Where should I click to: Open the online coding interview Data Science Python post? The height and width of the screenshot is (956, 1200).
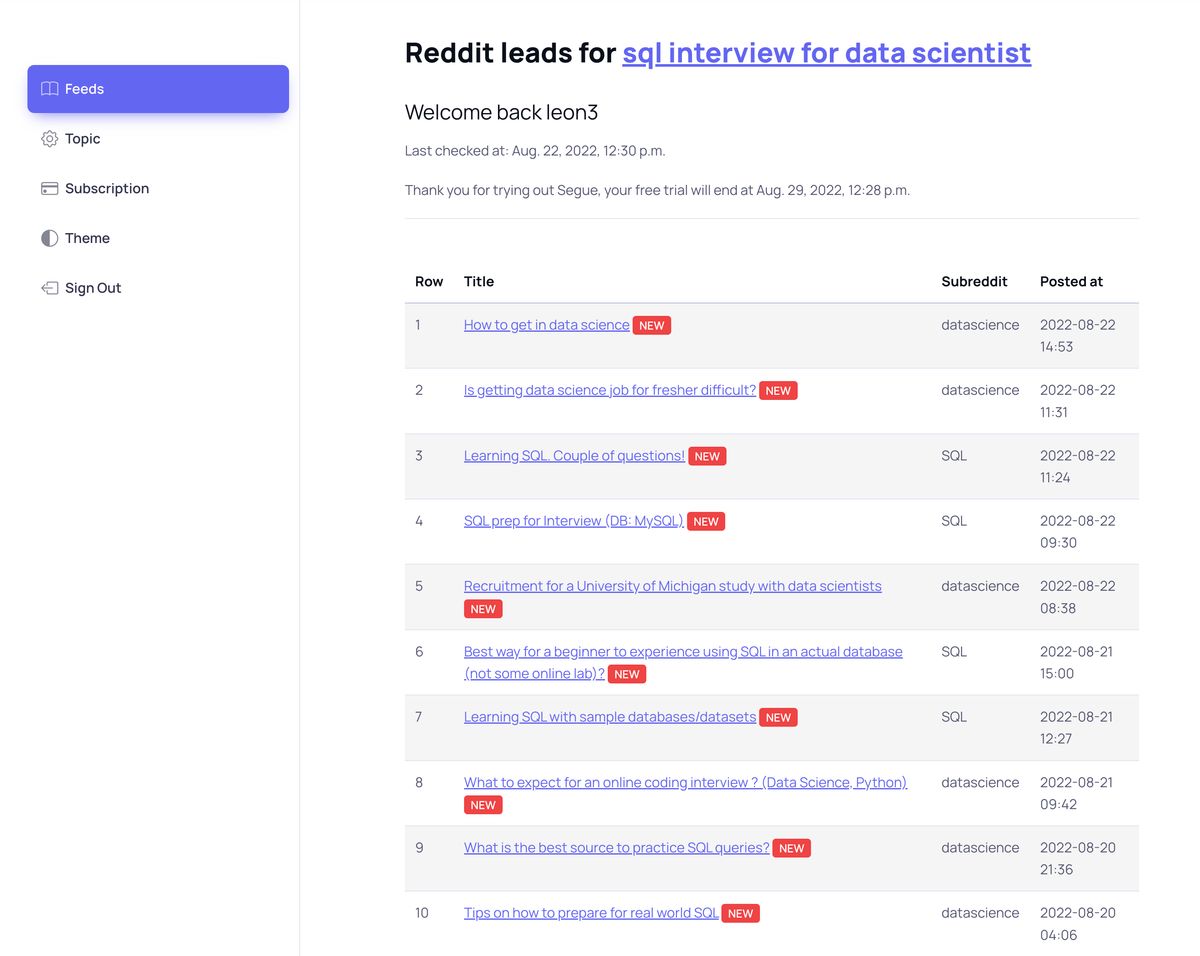click(x=685, y=782)
